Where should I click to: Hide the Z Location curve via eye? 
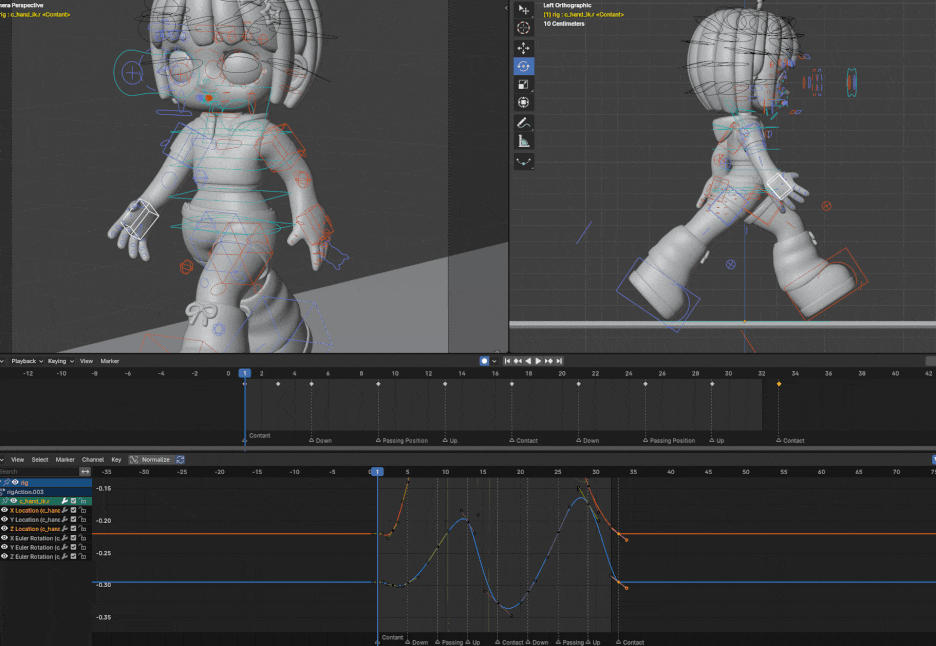pyautogui.click(x=4, y=528)
